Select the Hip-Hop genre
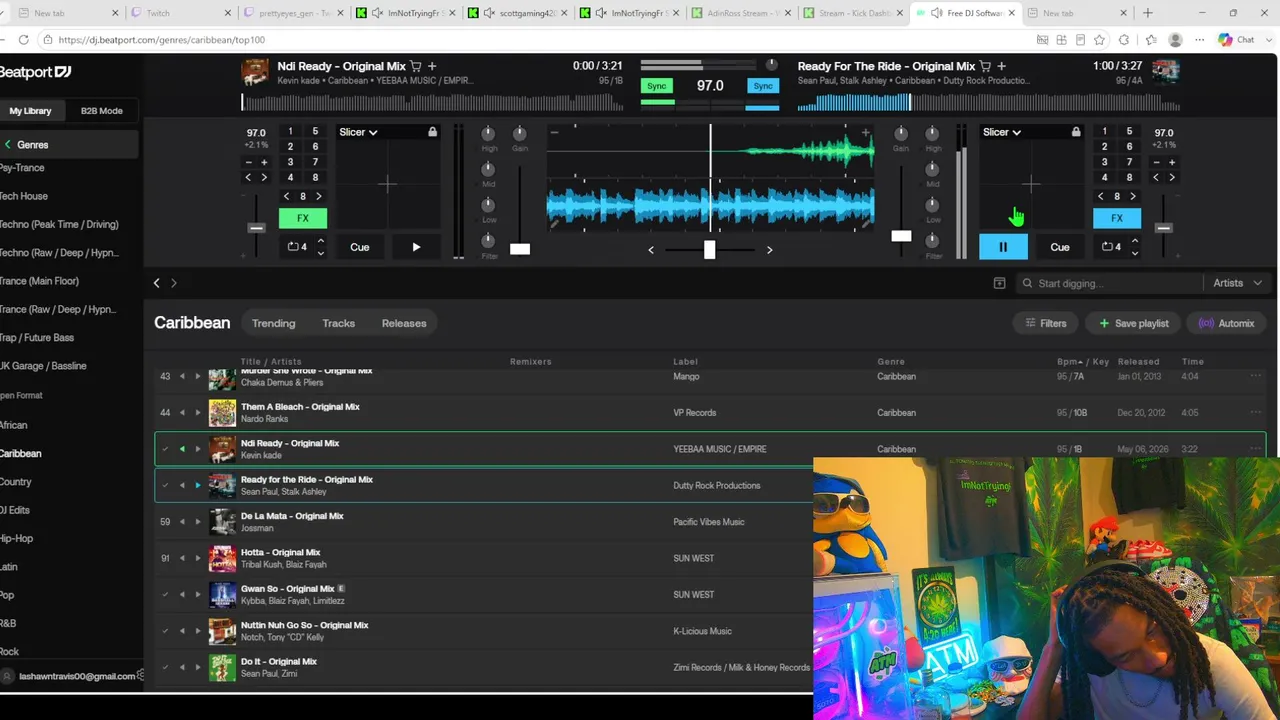 click(17, 538)
